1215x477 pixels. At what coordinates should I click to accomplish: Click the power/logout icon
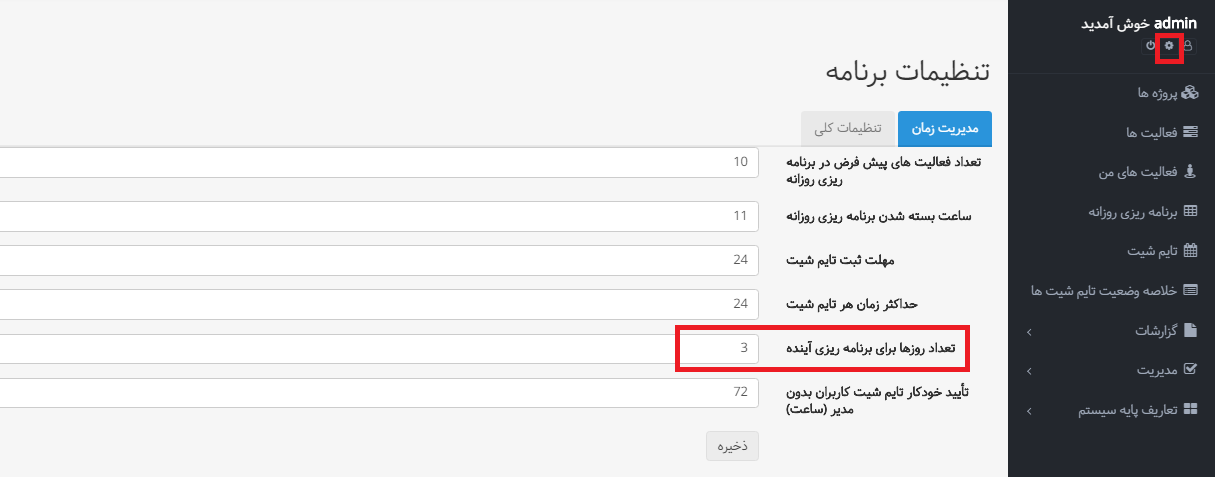coord(1151,46)
